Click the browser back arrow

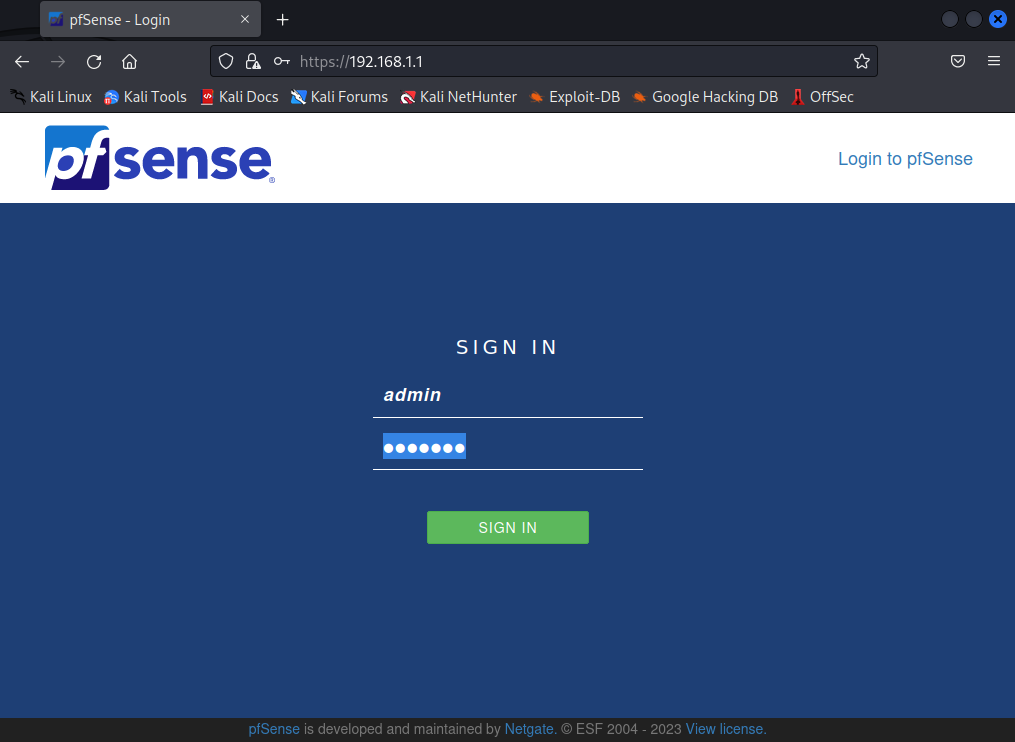[x=22, y=61]
